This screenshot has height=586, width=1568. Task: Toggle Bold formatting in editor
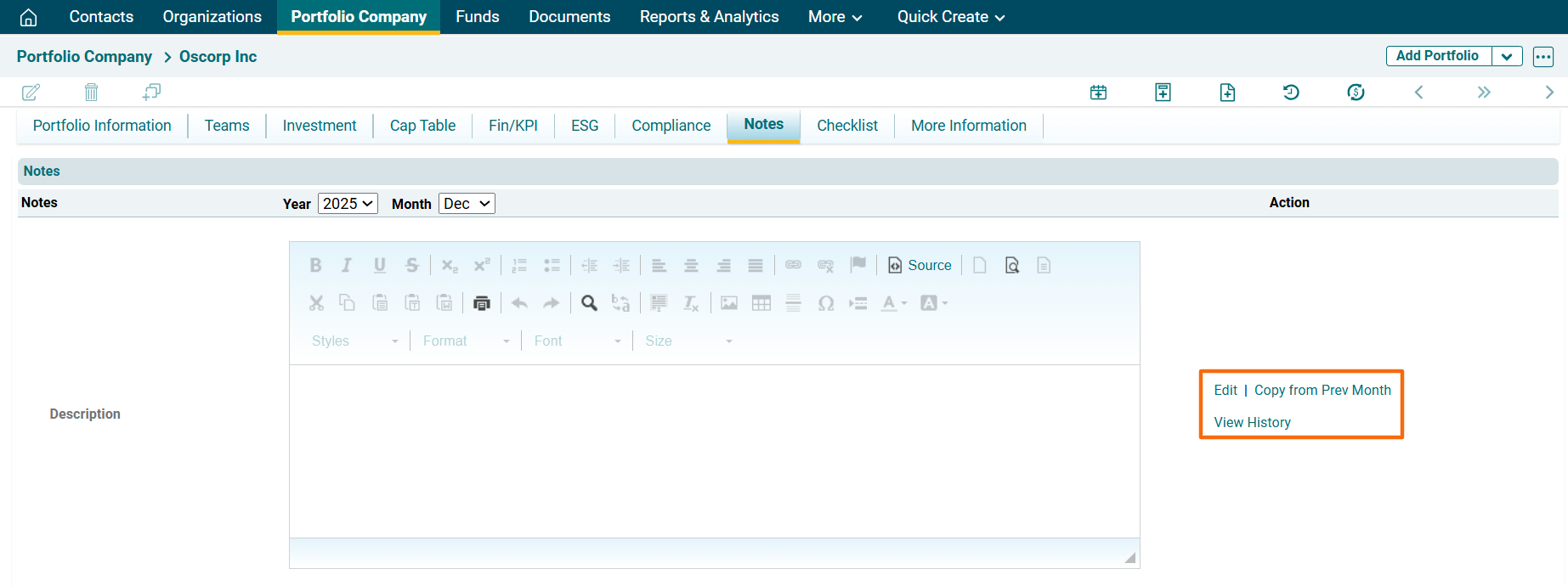315,266
